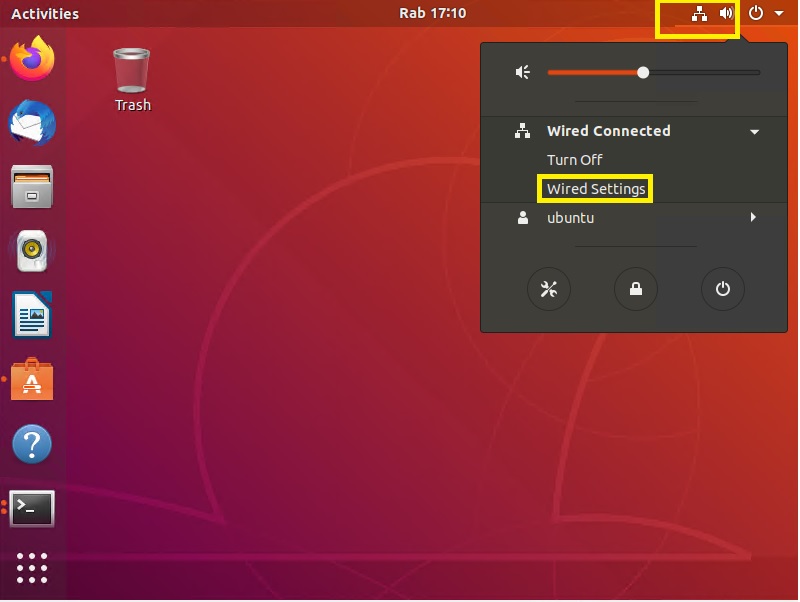Screen dimensions: 800x602
Task: Open the Help icon in dock
Action: pos(32,444)
